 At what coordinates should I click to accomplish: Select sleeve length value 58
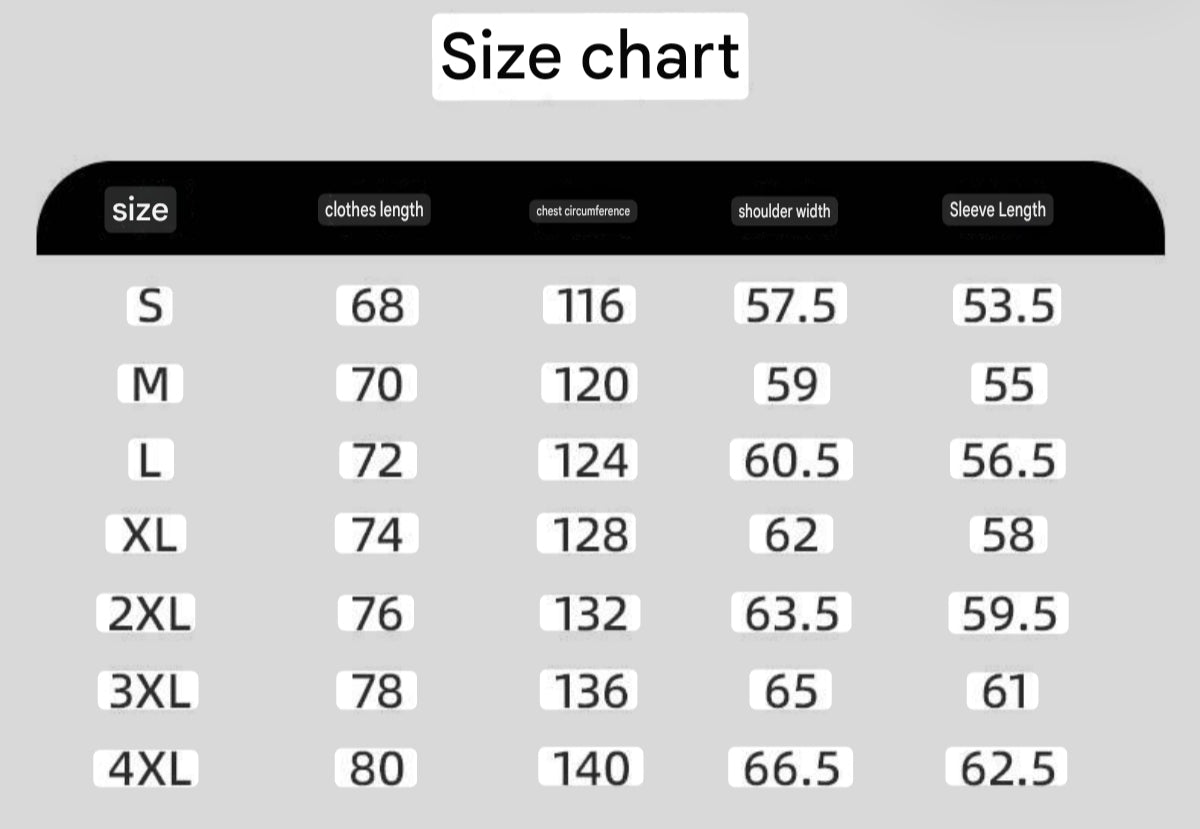[x=1008, y=537]
